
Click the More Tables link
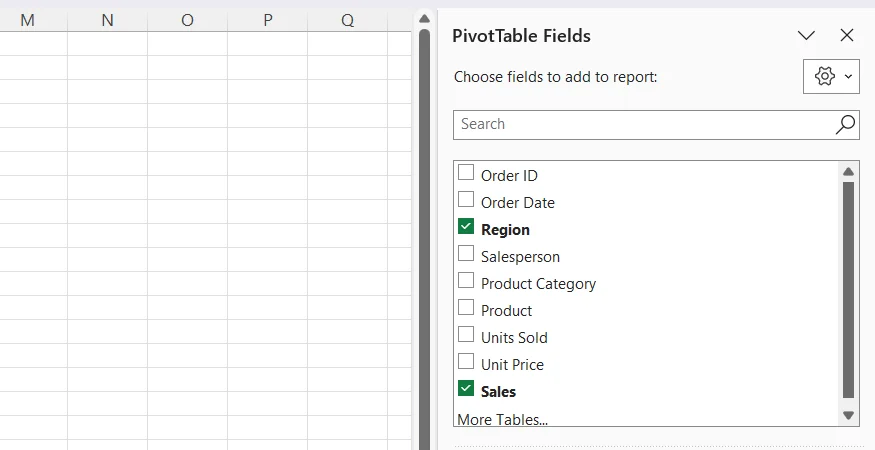(502, 419)
